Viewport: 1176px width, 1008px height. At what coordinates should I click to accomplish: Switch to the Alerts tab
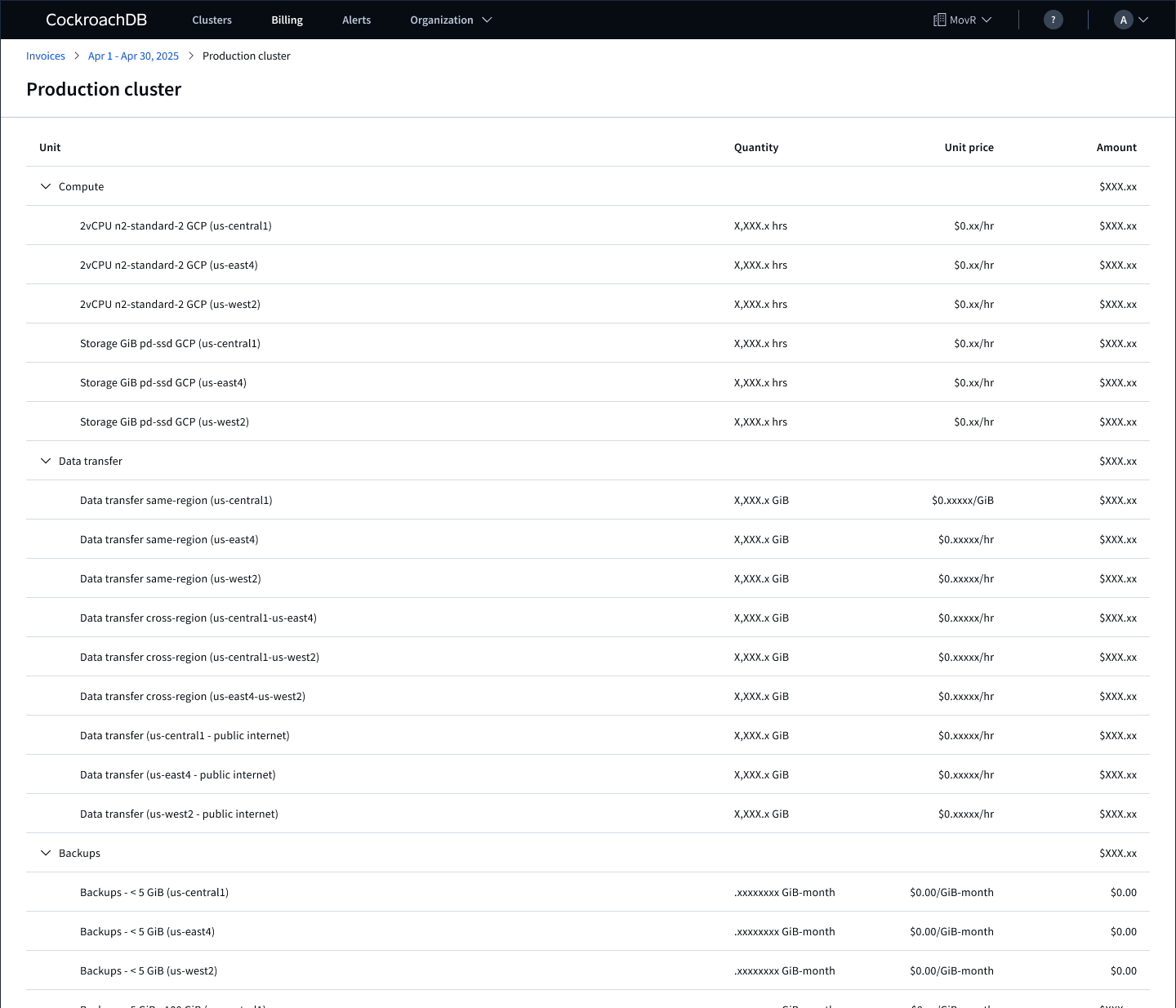357,20
